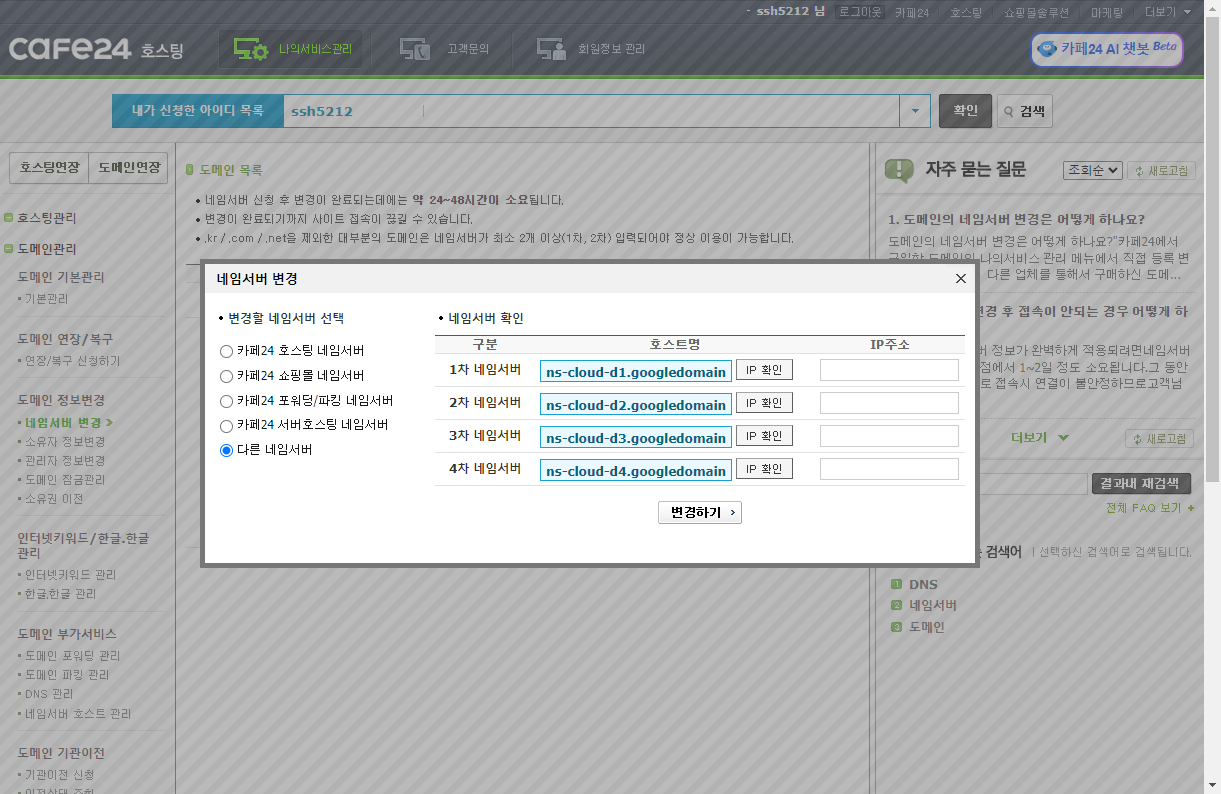
Task: Open the 조회순 sort dropdown
Action: pyautogui.click(x=1092, y=171)
